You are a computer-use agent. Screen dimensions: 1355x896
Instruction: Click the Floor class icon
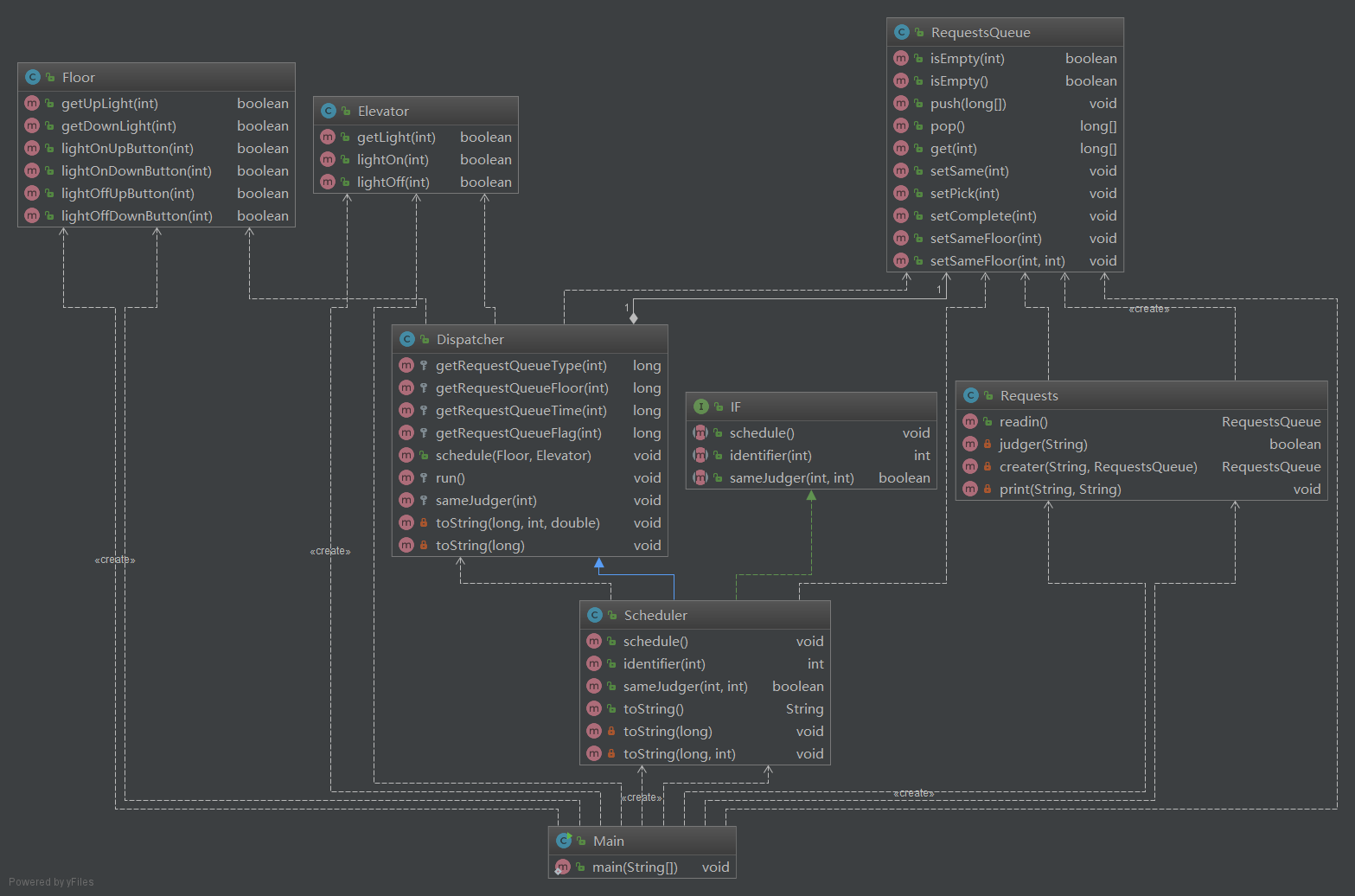click(x=33, y=77)
